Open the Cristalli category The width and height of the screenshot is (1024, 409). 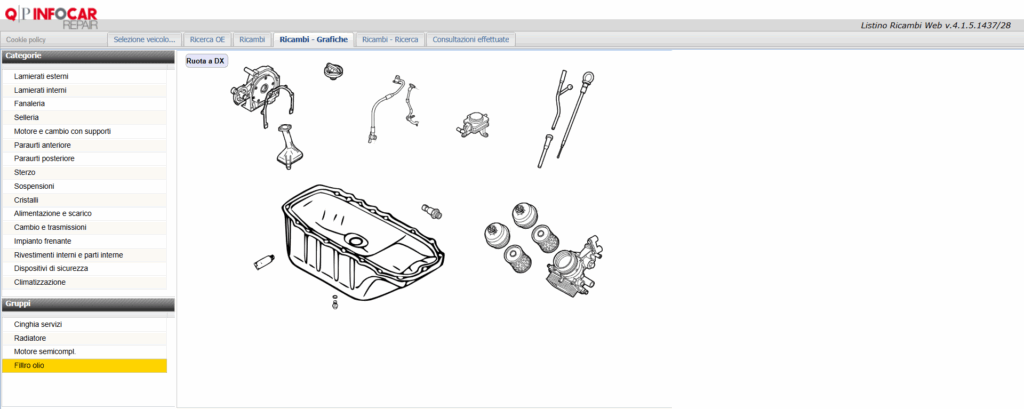point(84,200)
